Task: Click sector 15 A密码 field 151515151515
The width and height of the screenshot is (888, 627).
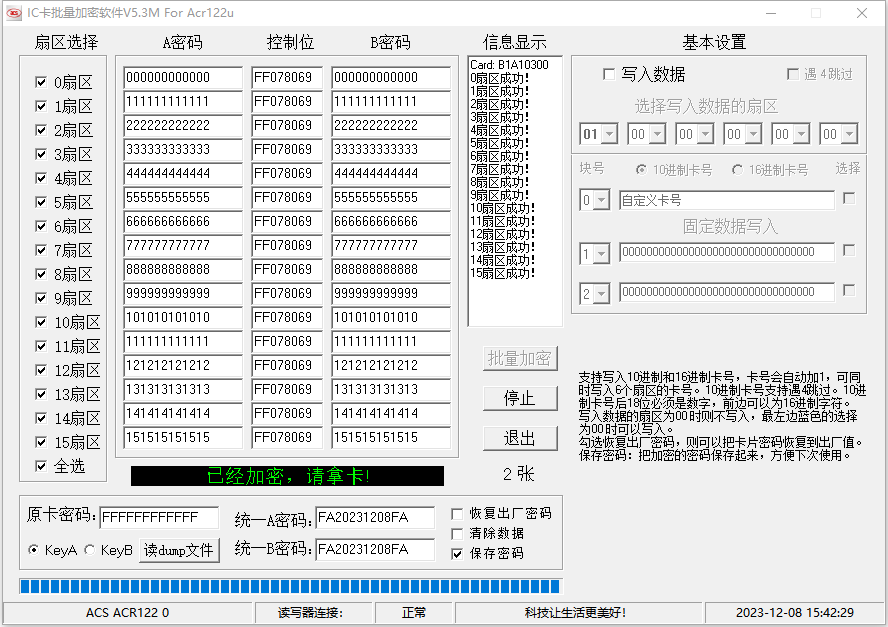Action: (x=183, y=438)
